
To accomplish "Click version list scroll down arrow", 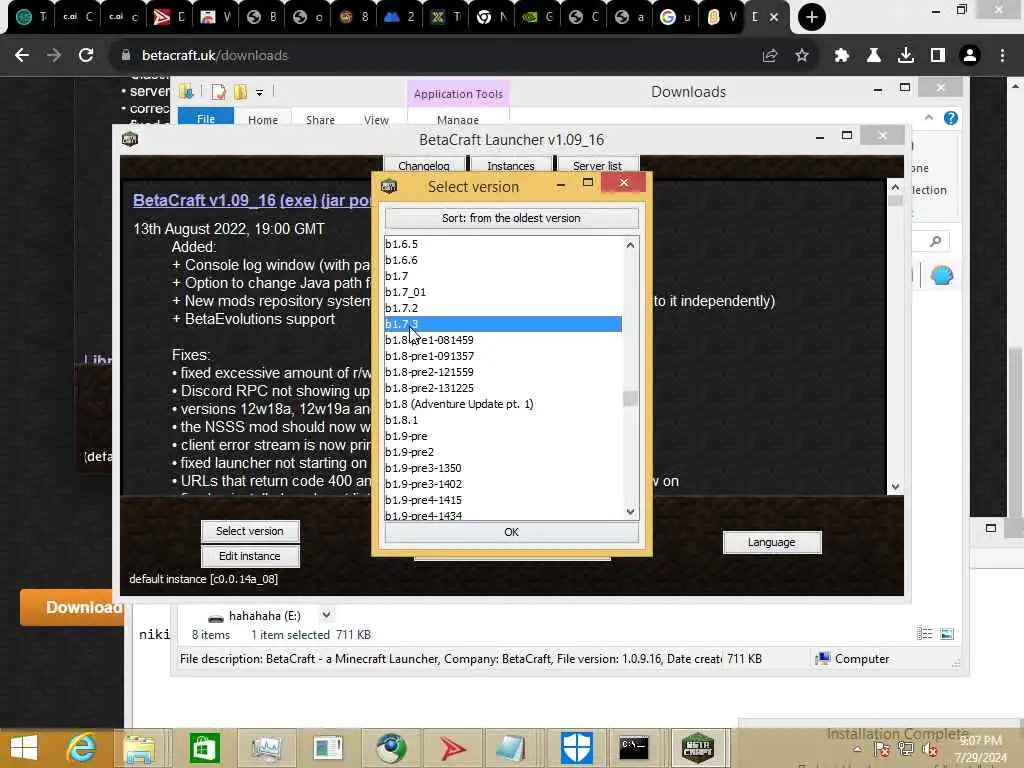I will pyautogui.click(x=630, y=511).
